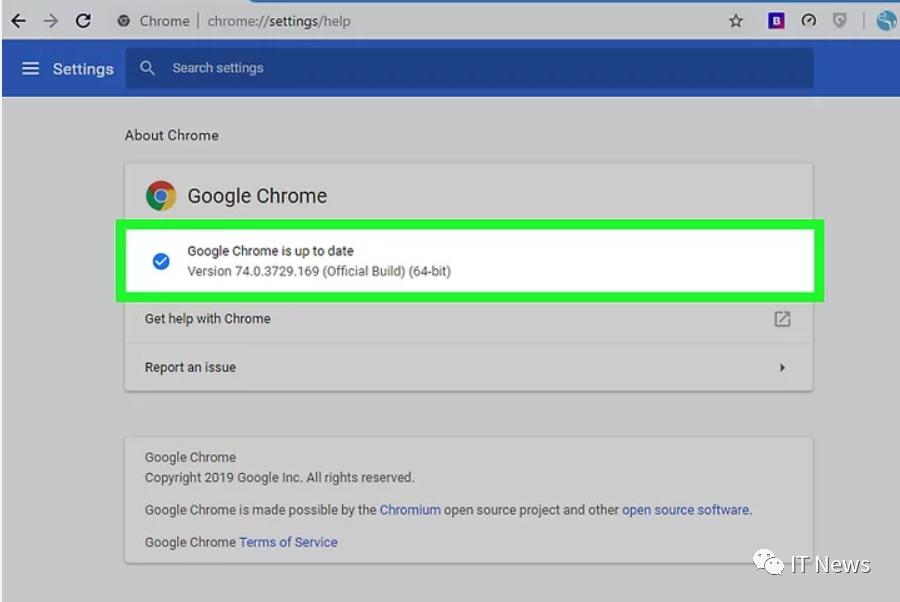Open the purple B extension icon
This screenshot has width=900, height=602.
776,21
